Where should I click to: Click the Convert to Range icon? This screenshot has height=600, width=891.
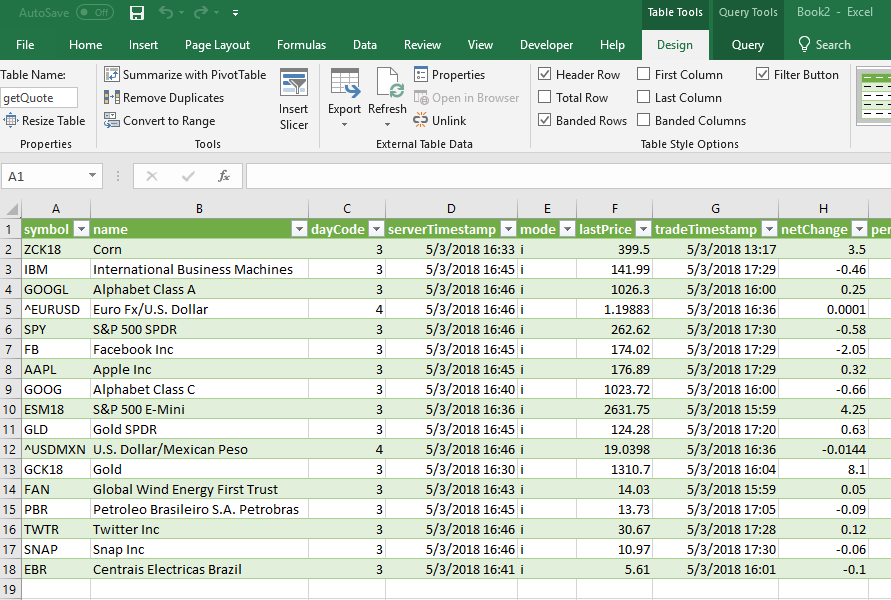pyautogui.click(x=111, y=120)
